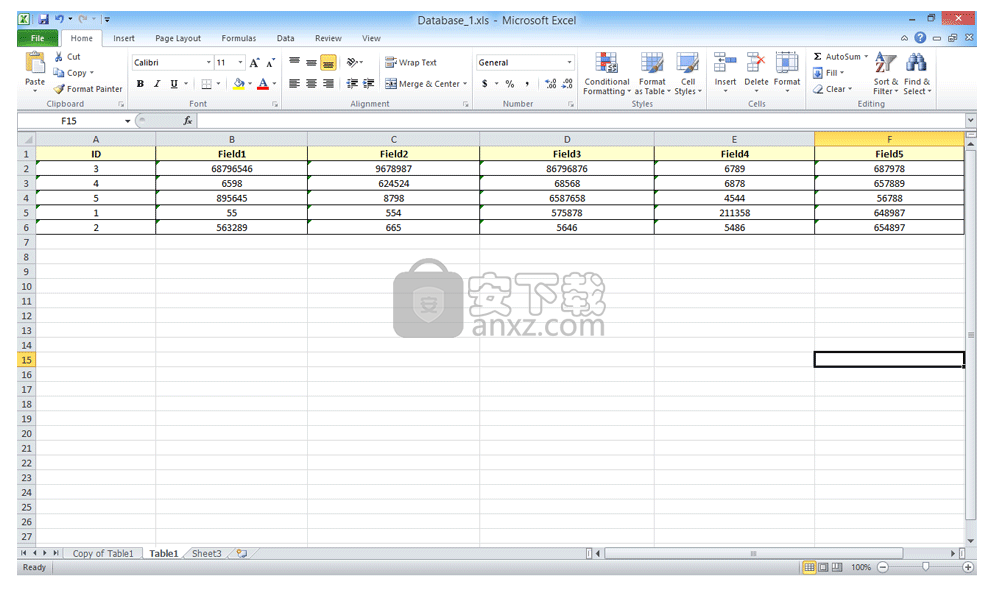Image resolution: width=1003 pixels, height=599 pixels.
Task: Click the Insert cells icon
Action: point(725,63)
